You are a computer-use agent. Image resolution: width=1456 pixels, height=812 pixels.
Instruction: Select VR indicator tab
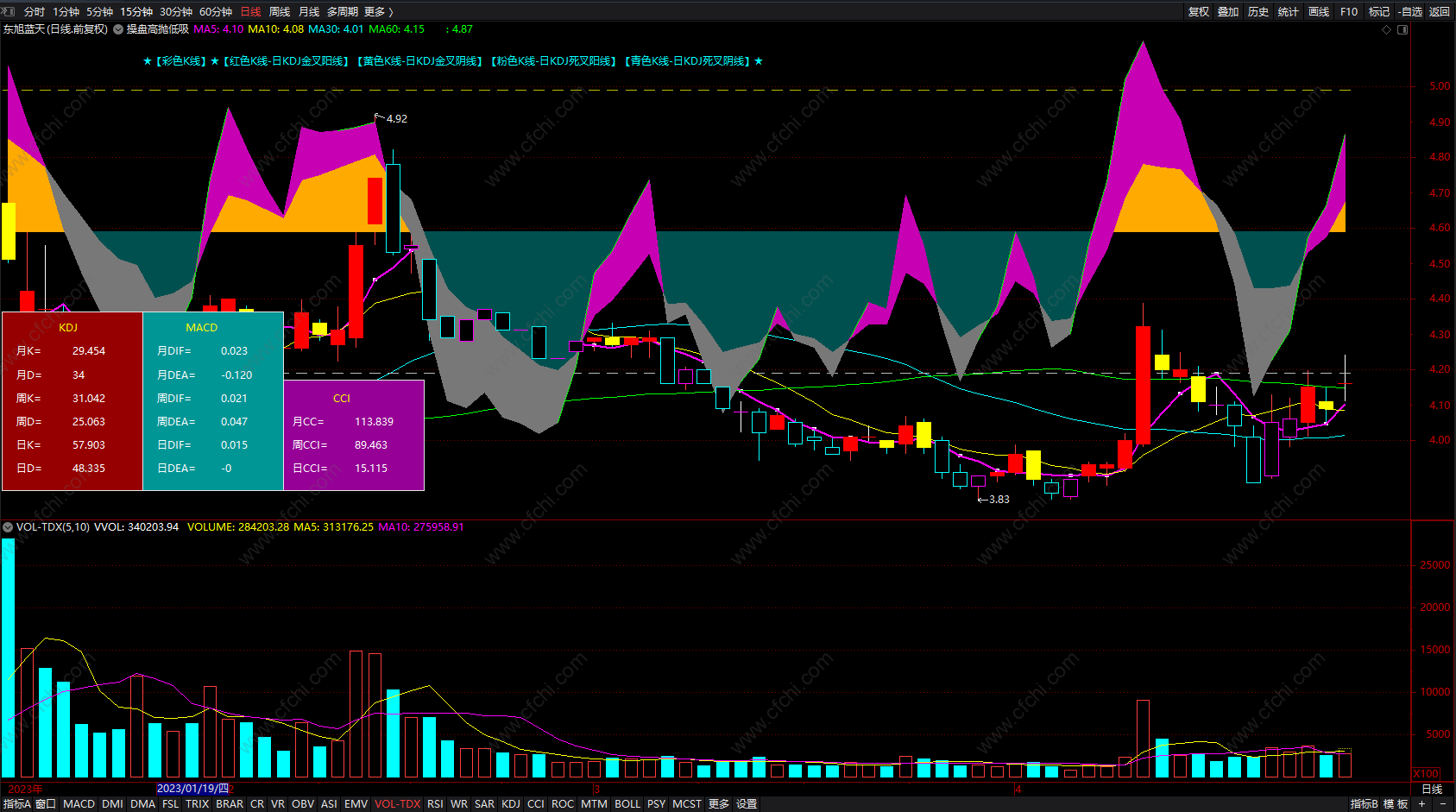[278, 804]
